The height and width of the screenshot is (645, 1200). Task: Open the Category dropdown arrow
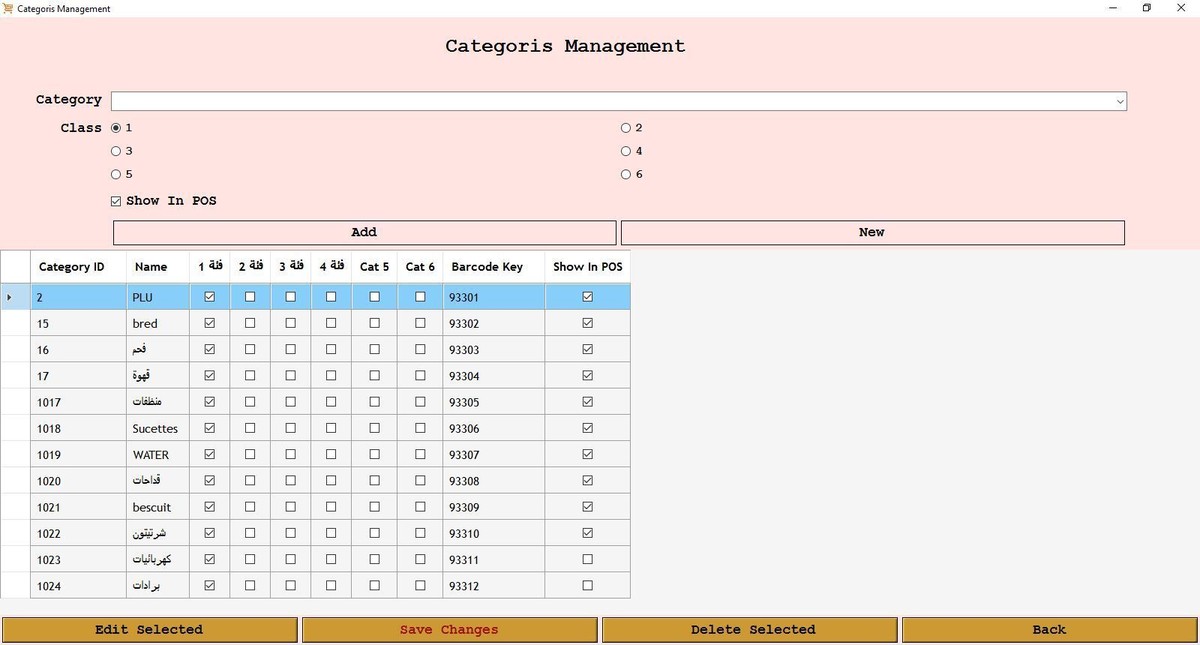click(1119, 101)
